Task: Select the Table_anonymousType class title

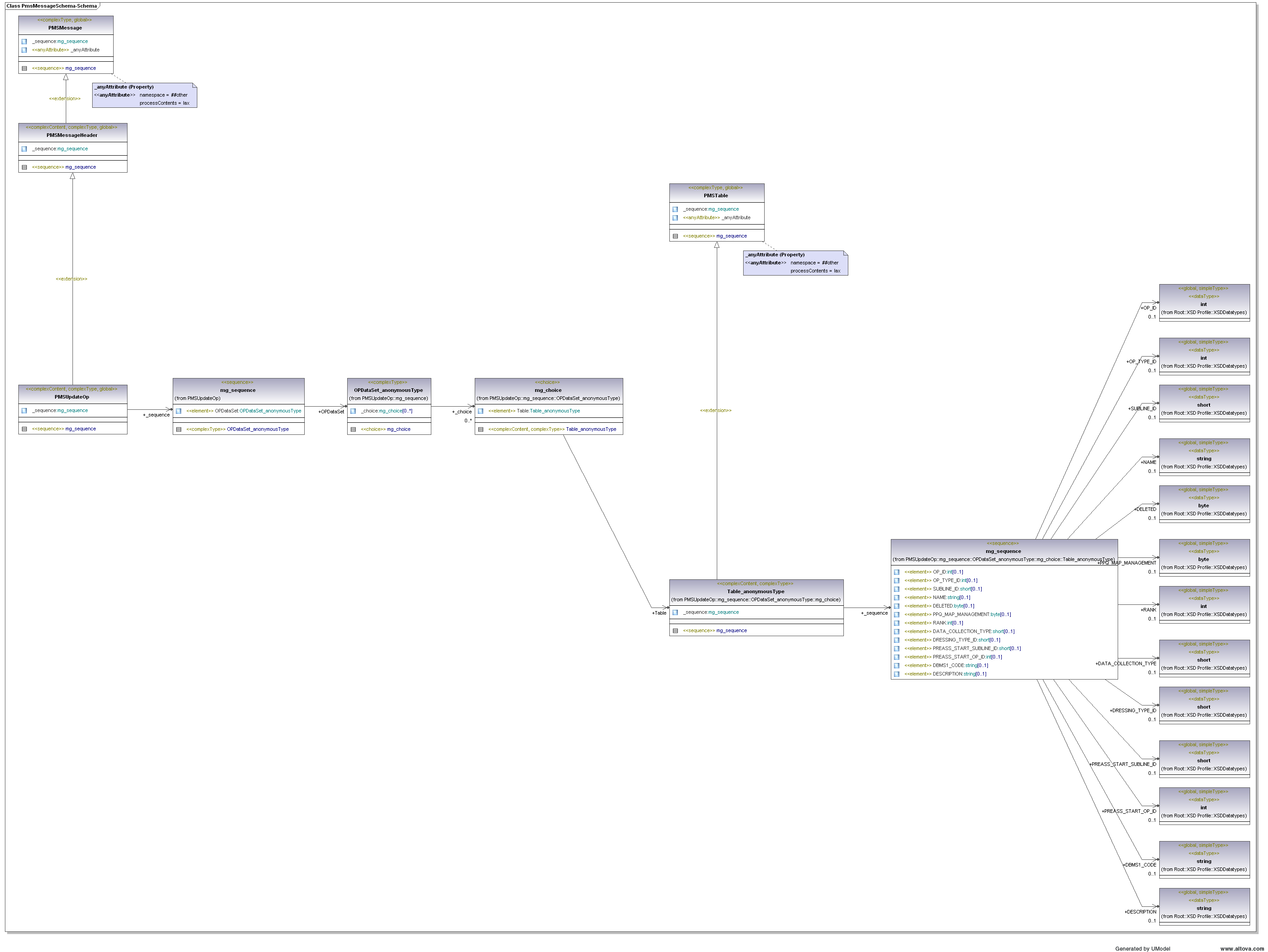Action: pyautogui.click(x=756, y=591)
